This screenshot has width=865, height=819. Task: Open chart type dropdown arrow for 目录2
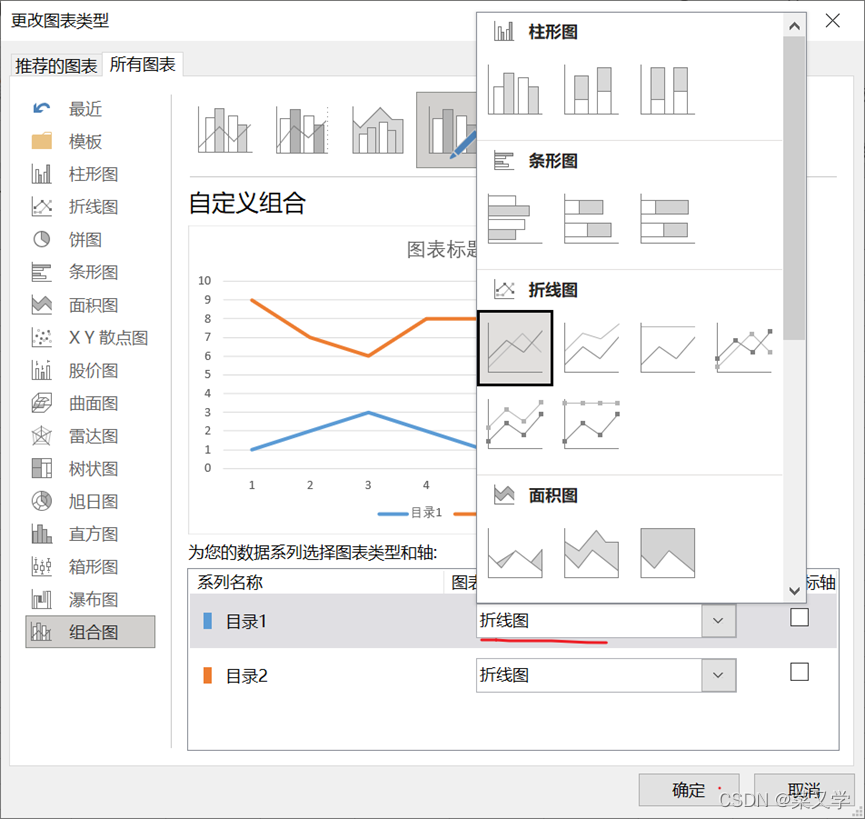718,675
